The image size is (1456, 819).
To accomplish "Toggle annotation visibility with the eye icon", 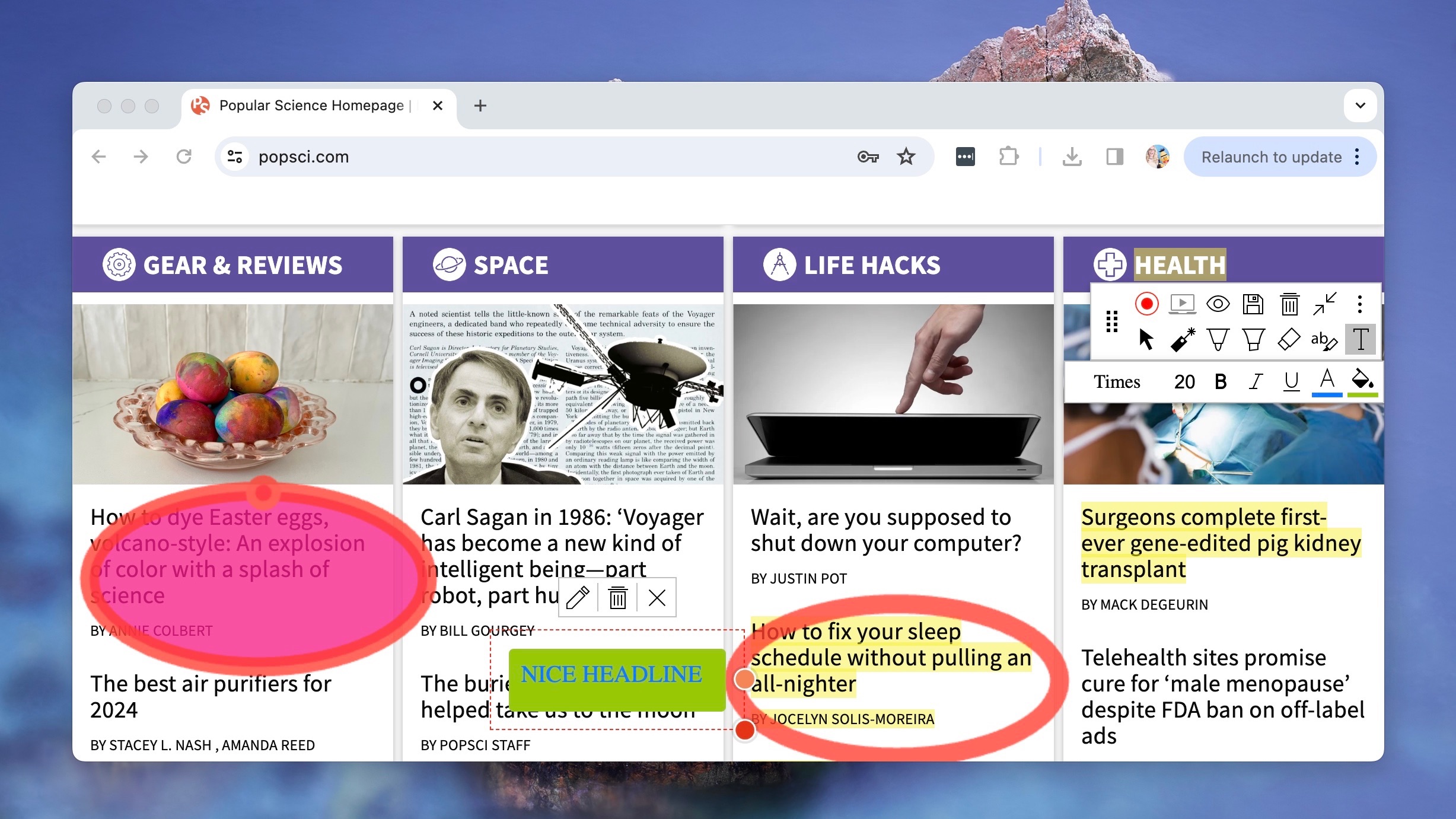I will click(x=1218, y=304).
